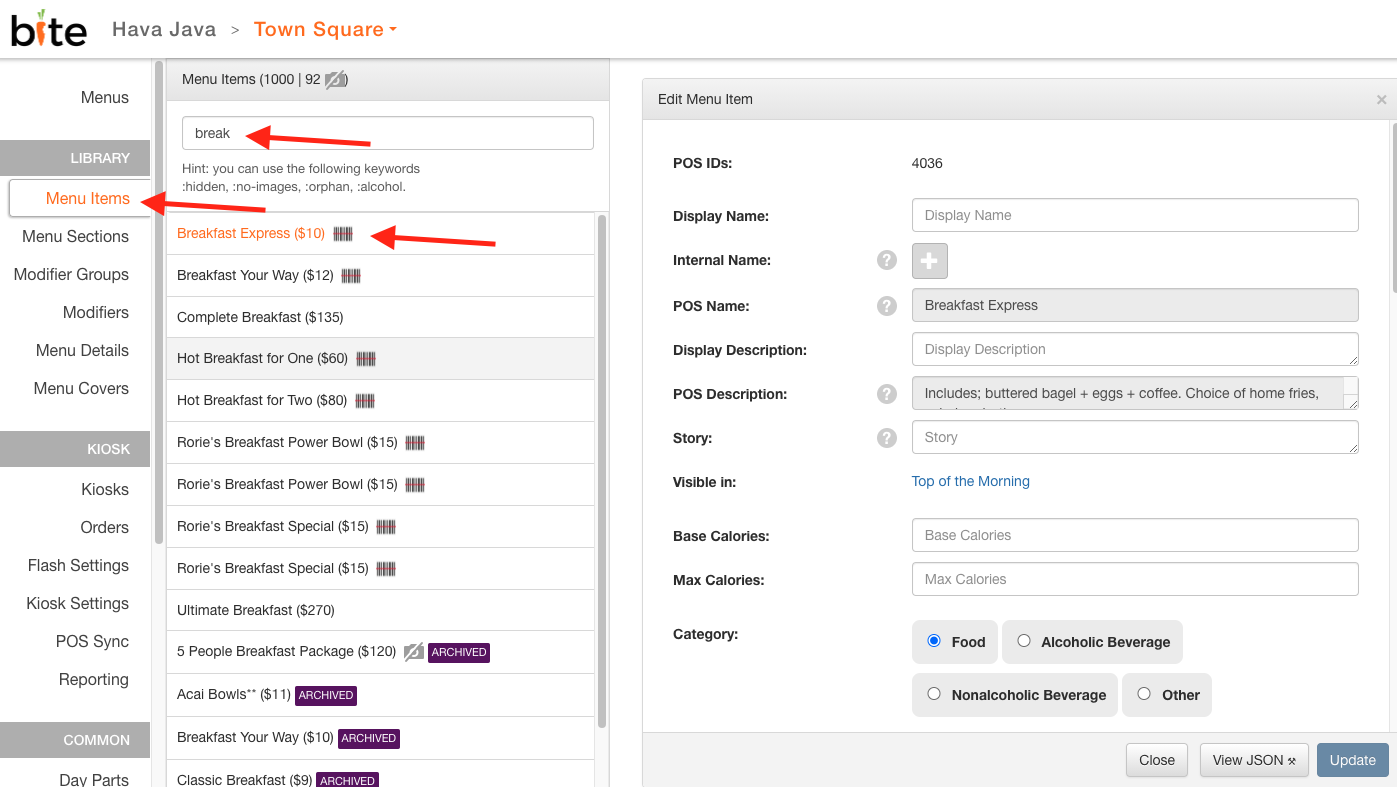Select the Other category radio button
The height and width of the screenshot is (787, 1397).
[x=1144, y=694]
